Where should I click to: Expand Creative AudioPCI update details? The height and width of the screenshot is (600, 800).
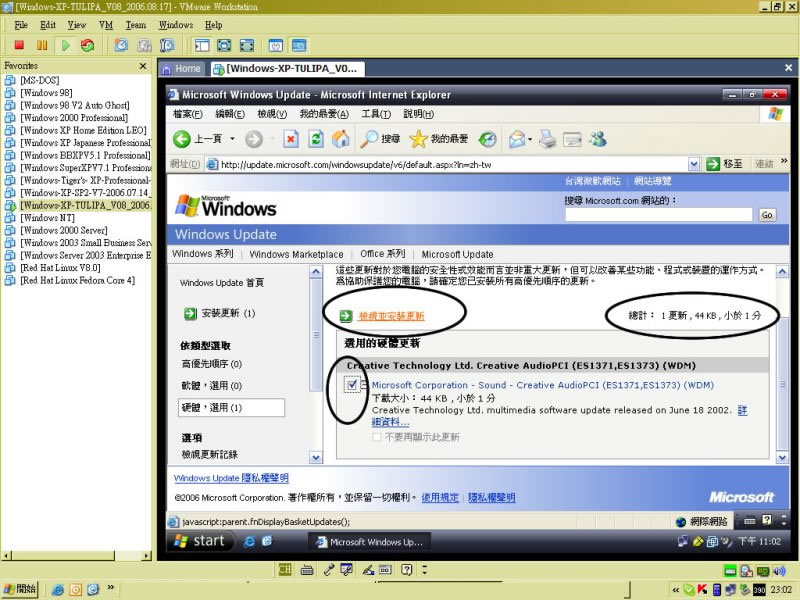coord(364,385)
